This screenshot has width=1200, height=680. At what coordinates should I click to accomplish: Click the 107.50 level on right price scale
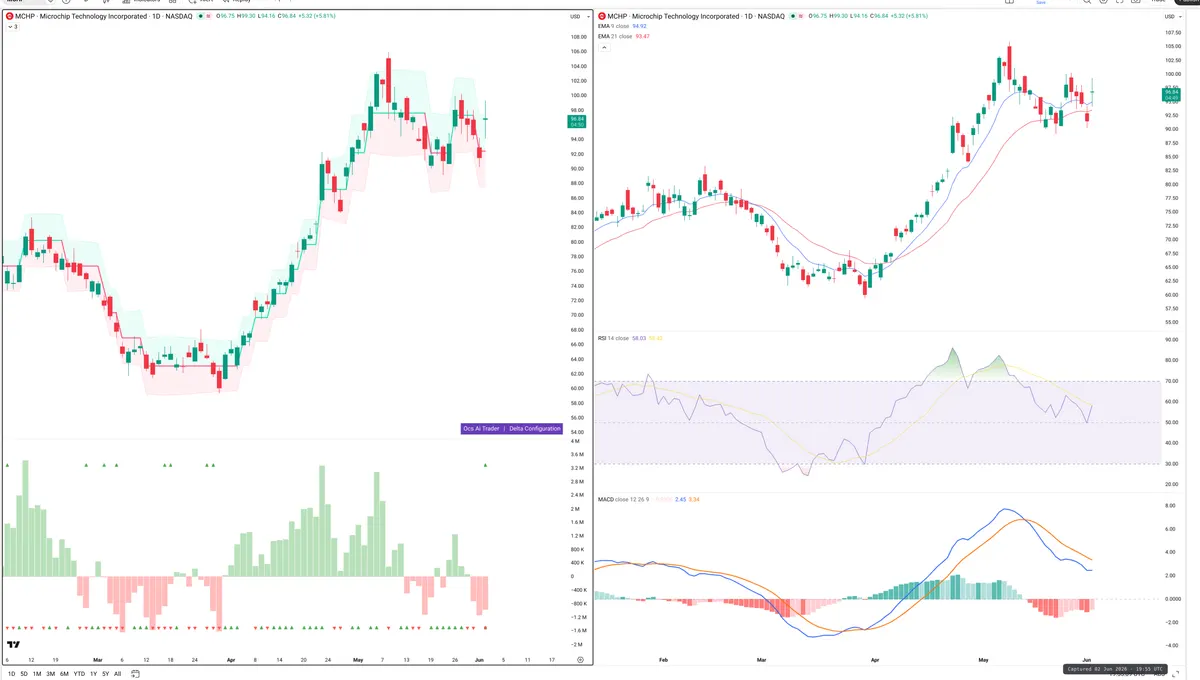click(1172, 32)
